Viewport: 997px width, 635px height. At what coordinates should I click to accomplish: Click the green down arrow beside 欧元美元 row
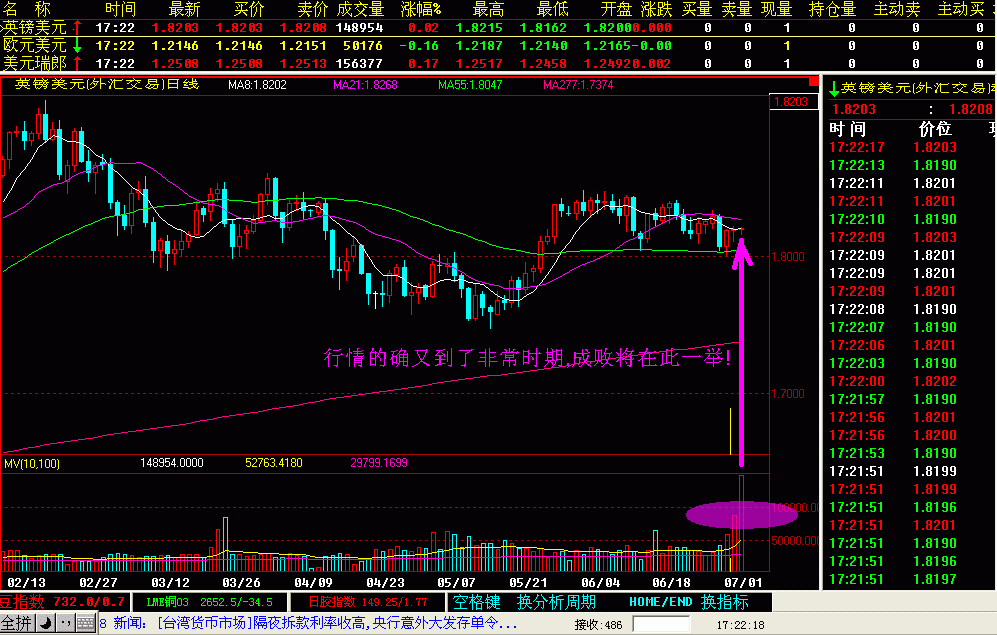tap(77, 46)
